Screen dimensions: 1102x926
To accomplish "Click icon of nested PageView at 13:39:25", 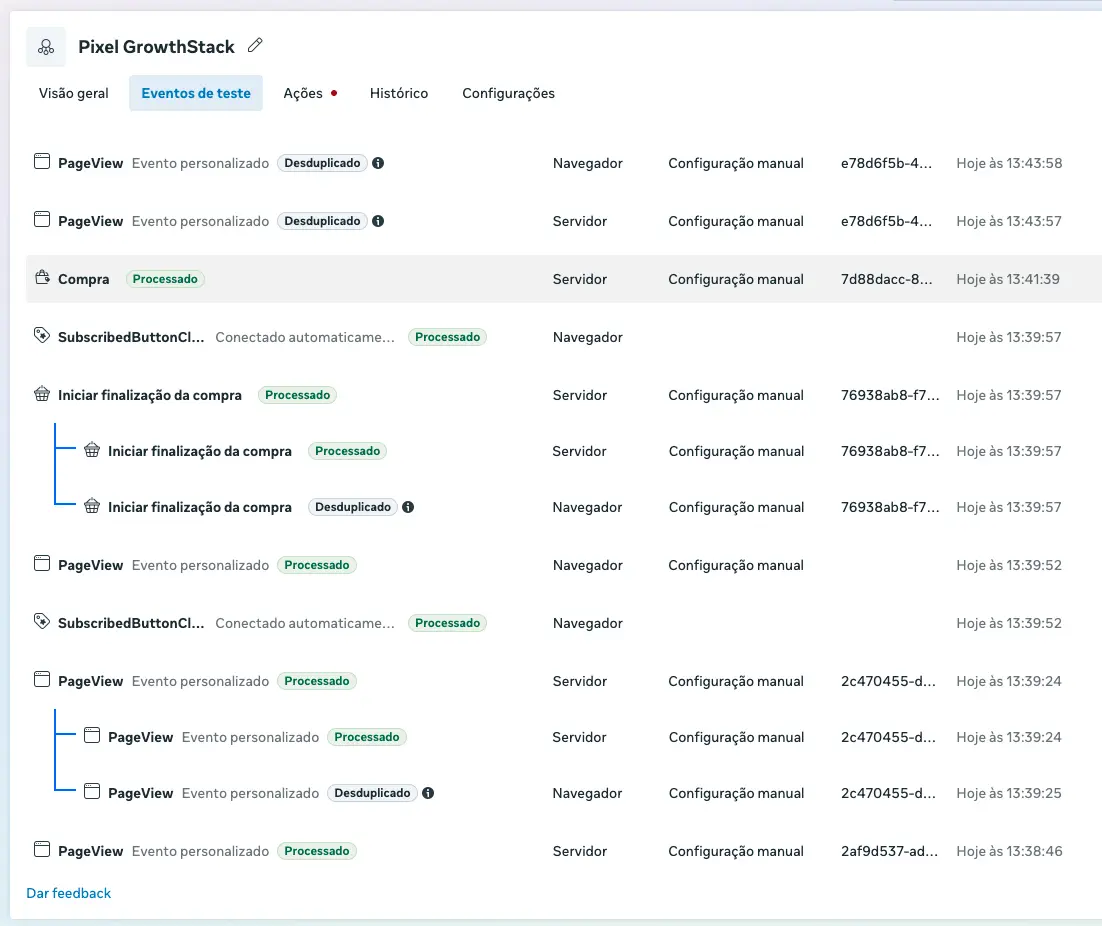I will pos(92,792).
